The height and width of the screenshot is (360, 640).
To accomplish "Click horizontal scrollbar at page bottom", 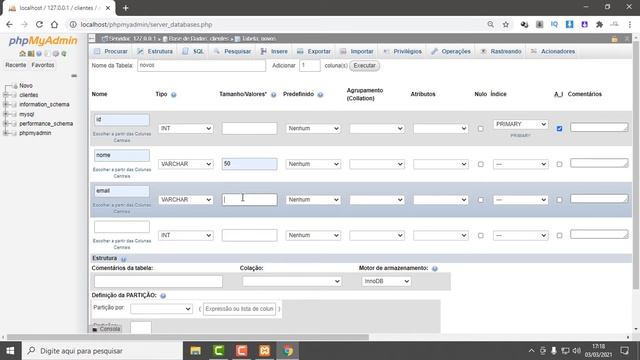I will coord(188,337).
